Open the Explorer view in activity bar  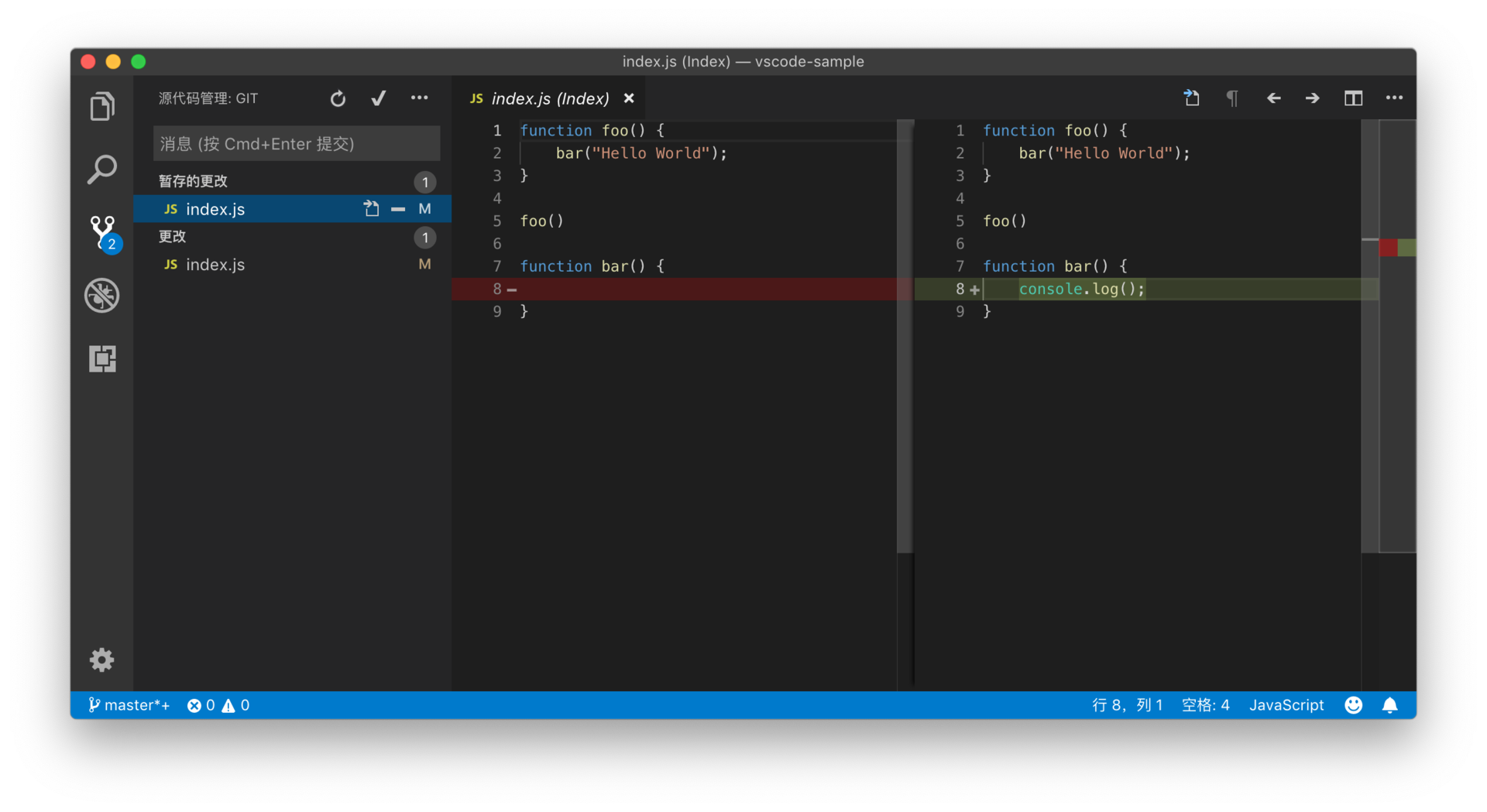[x=102, y=106]
